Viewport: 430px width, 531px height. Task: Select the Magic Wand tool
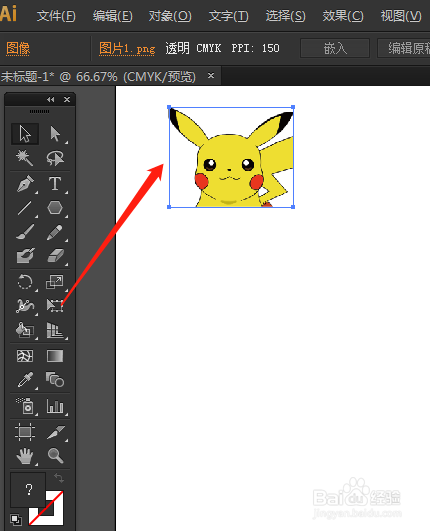point(25,158)
